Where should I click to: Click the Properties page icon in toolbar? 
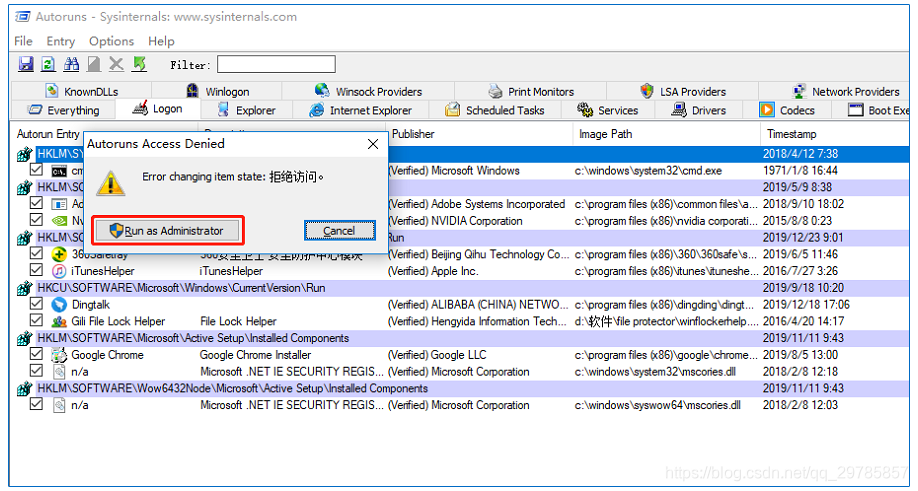tap(94, 64)
